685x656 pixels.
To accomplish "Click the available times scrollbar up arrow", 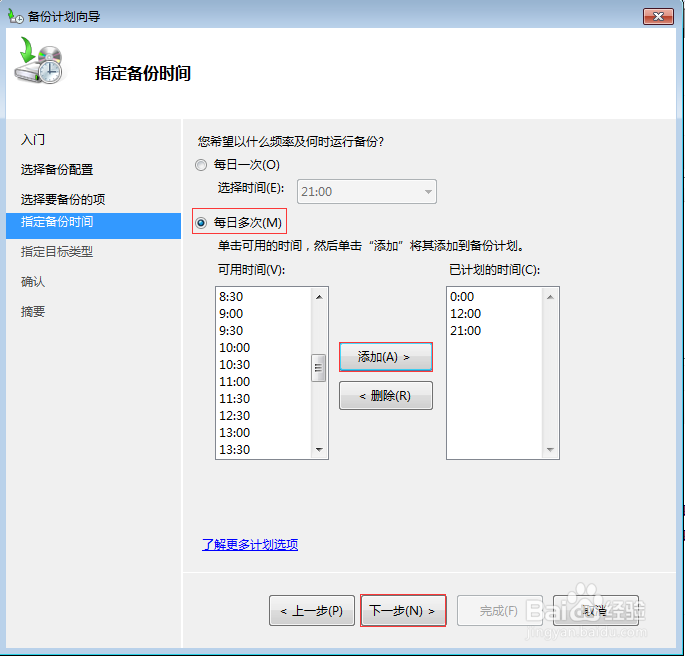I will (x=319, y=297).
